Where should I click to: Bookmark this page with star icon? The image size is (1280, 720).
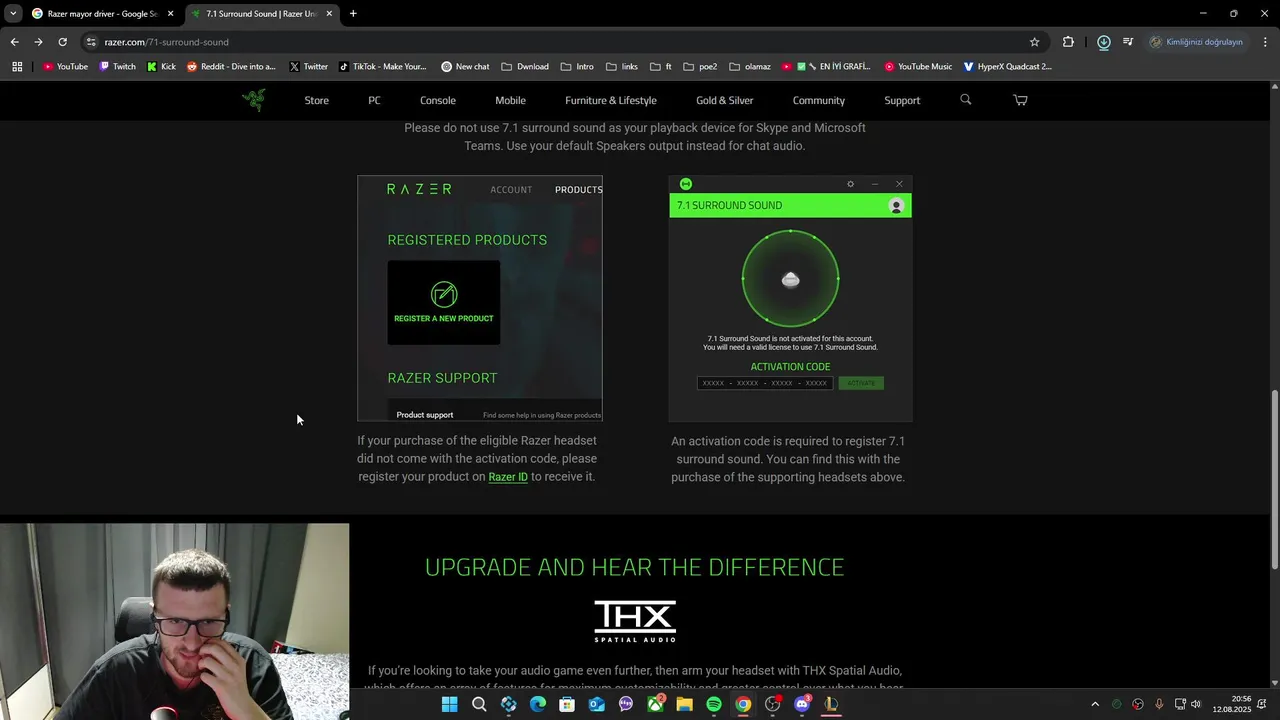(x=1034, y=42)
